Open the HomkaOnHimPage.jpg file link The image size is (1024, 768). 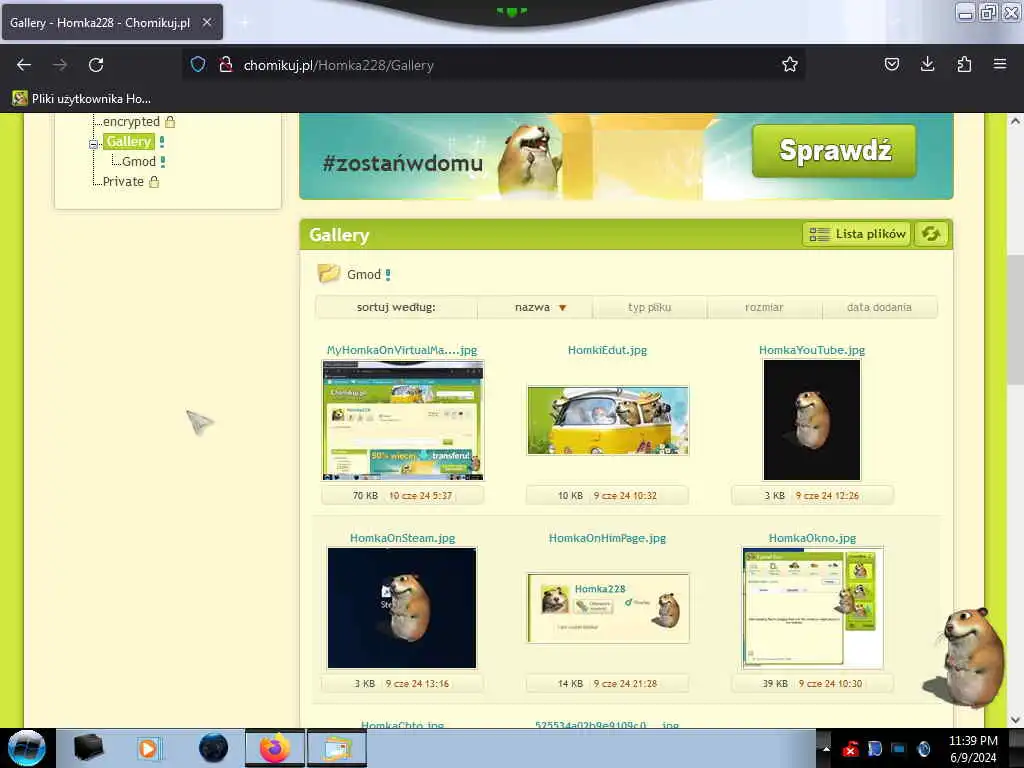pyautogui.click(x=607, y=538)
